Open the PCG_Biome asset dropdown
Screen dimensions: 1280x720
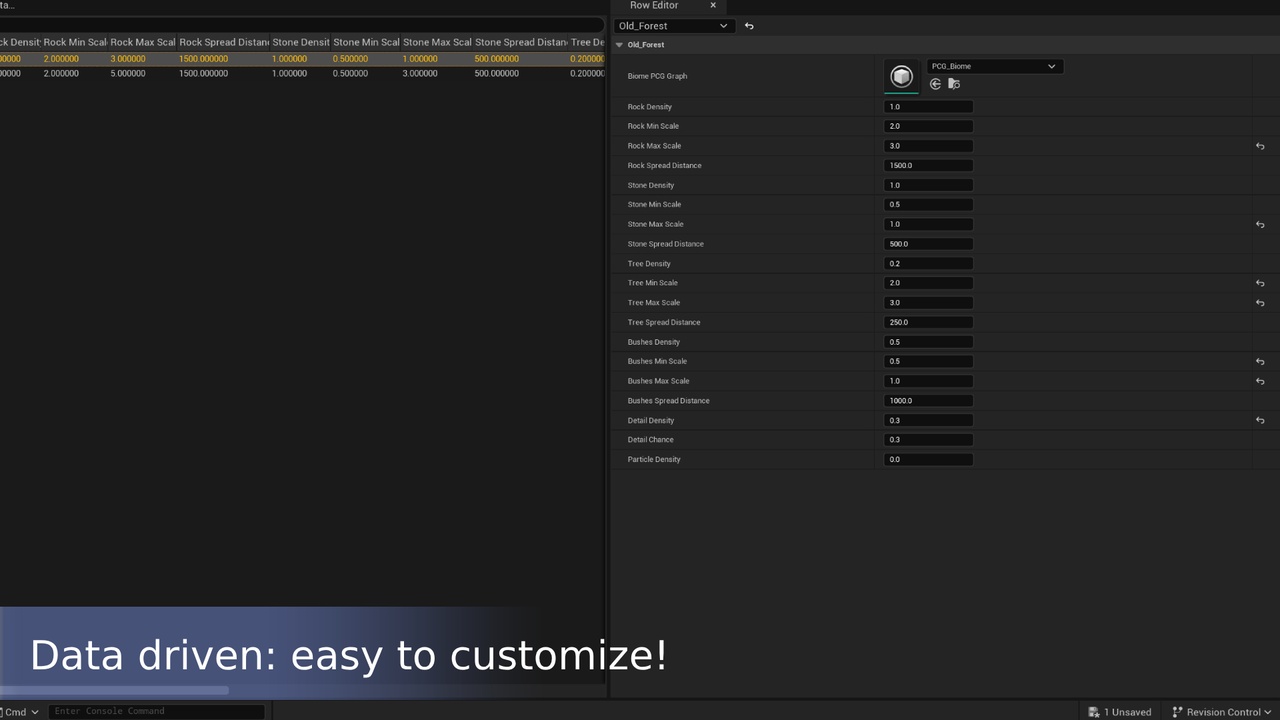994,66
